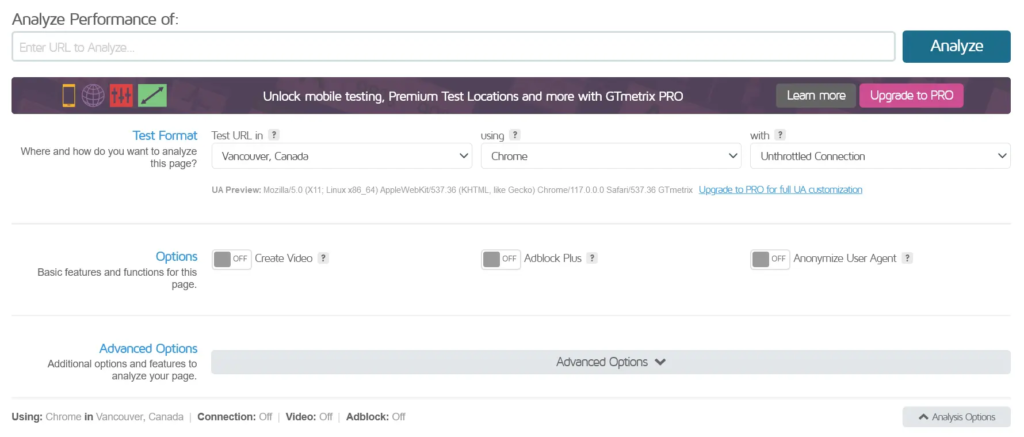
Task: Turn on Anonymize User Agent switch
Action: [x=770, y=258]
